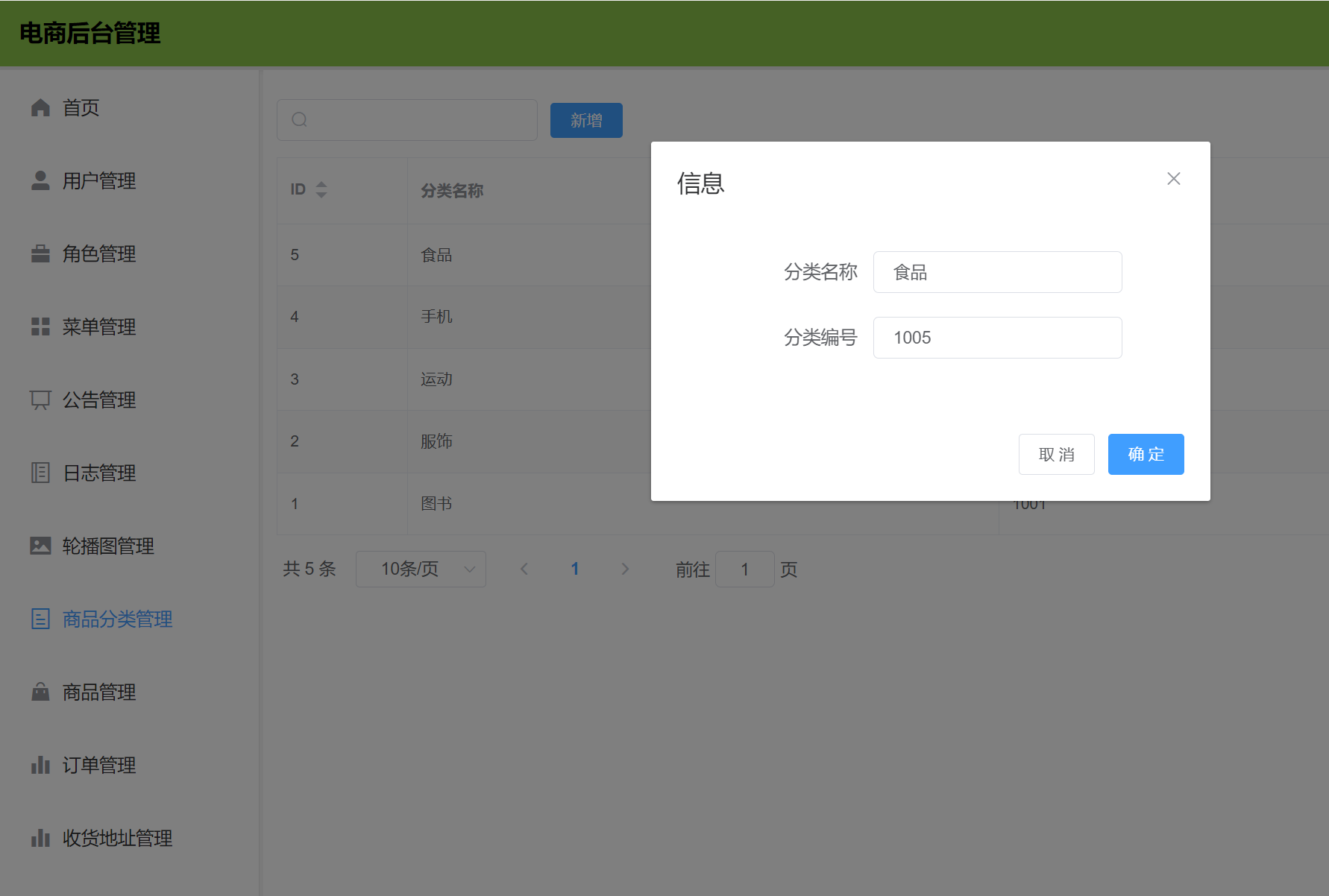This screenshot has height=896, width=1329.
Task: Click the board icon beside 公告管理
Action: [x=40, y=400]
